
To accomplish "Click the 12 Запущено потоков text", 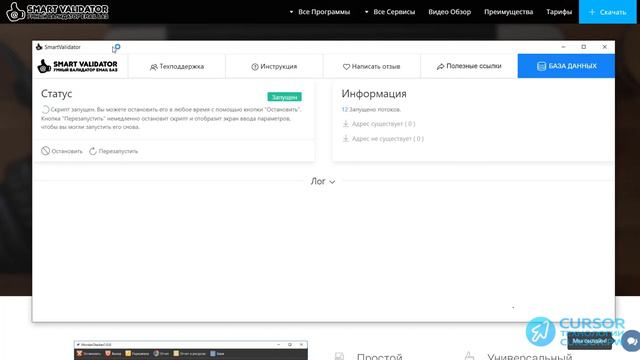I will pyautogui.click(x=371, y=109).
